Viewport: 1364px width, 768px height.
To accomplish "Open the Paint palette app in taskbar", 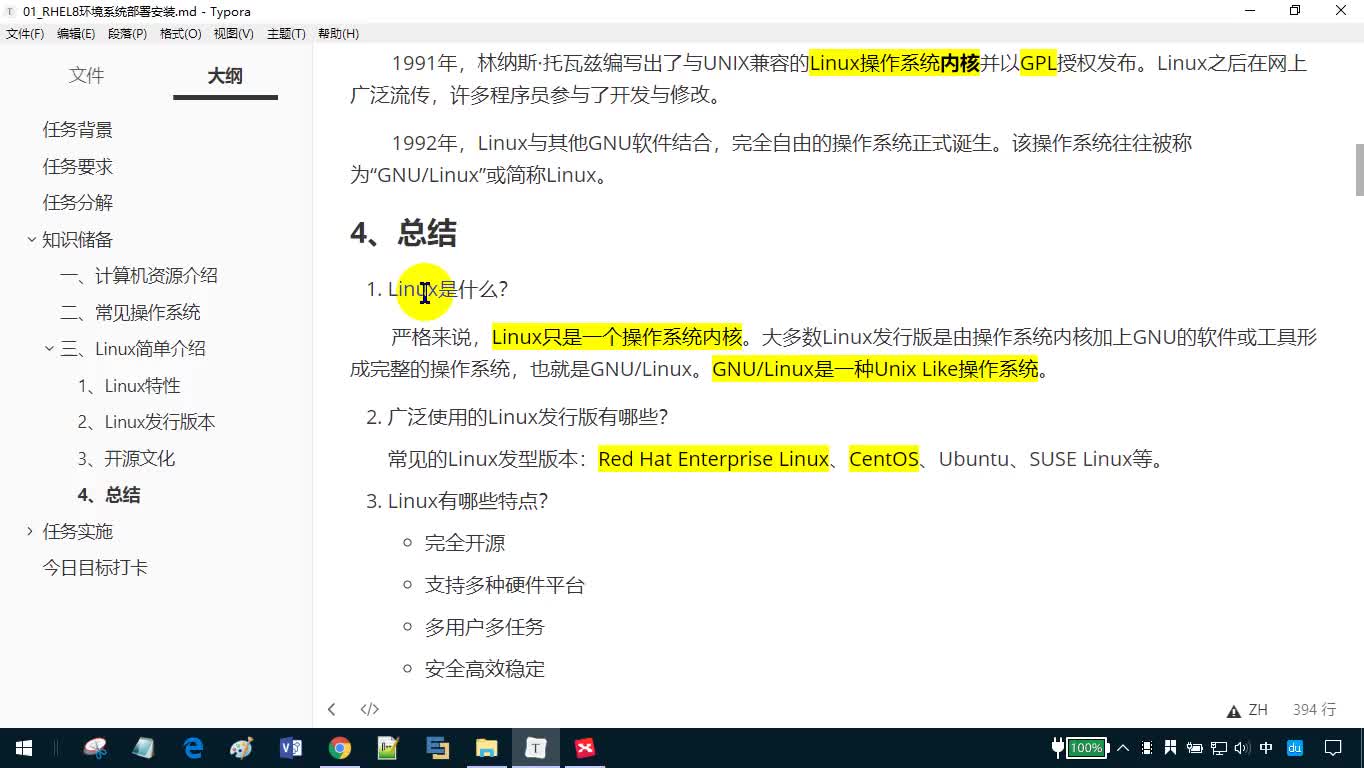I will [x=242, y=748].
